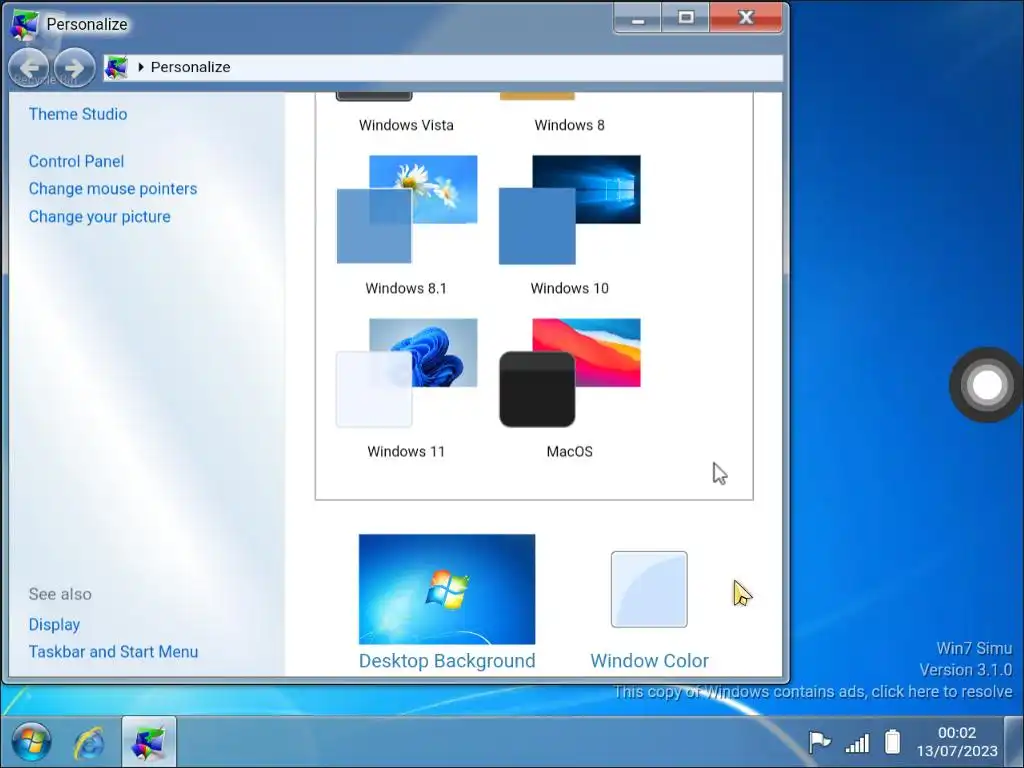Click the Windows 8 theme label
Image resolution: width=1024 pixels, height=768 pixels.
tap(569, 125)
